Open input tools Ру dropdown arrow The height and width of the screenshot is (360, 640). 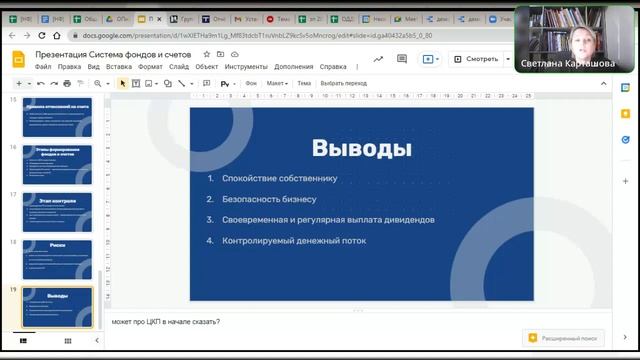[x=234, y=84]
